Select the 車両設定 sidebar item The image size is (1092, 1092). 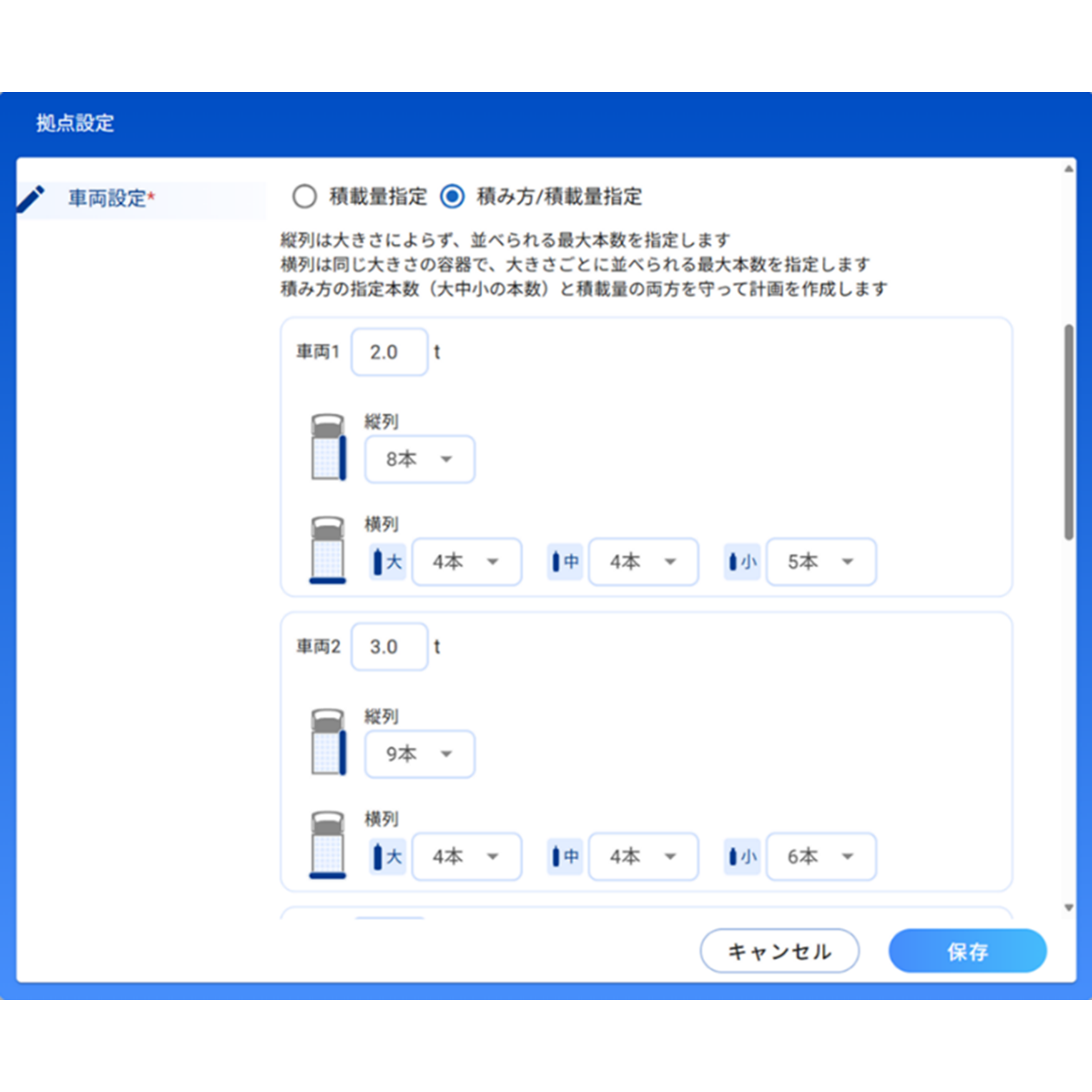(108, 199)
